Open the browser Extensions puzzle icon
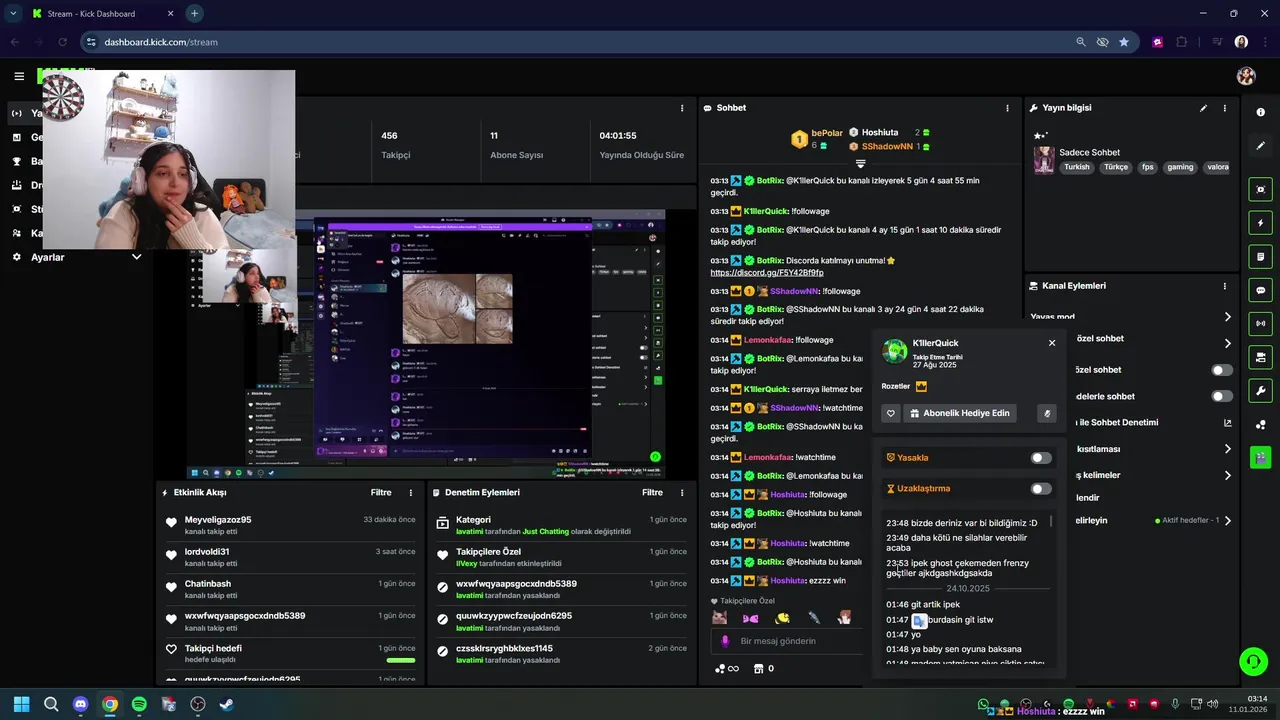 pos(1182,42)
